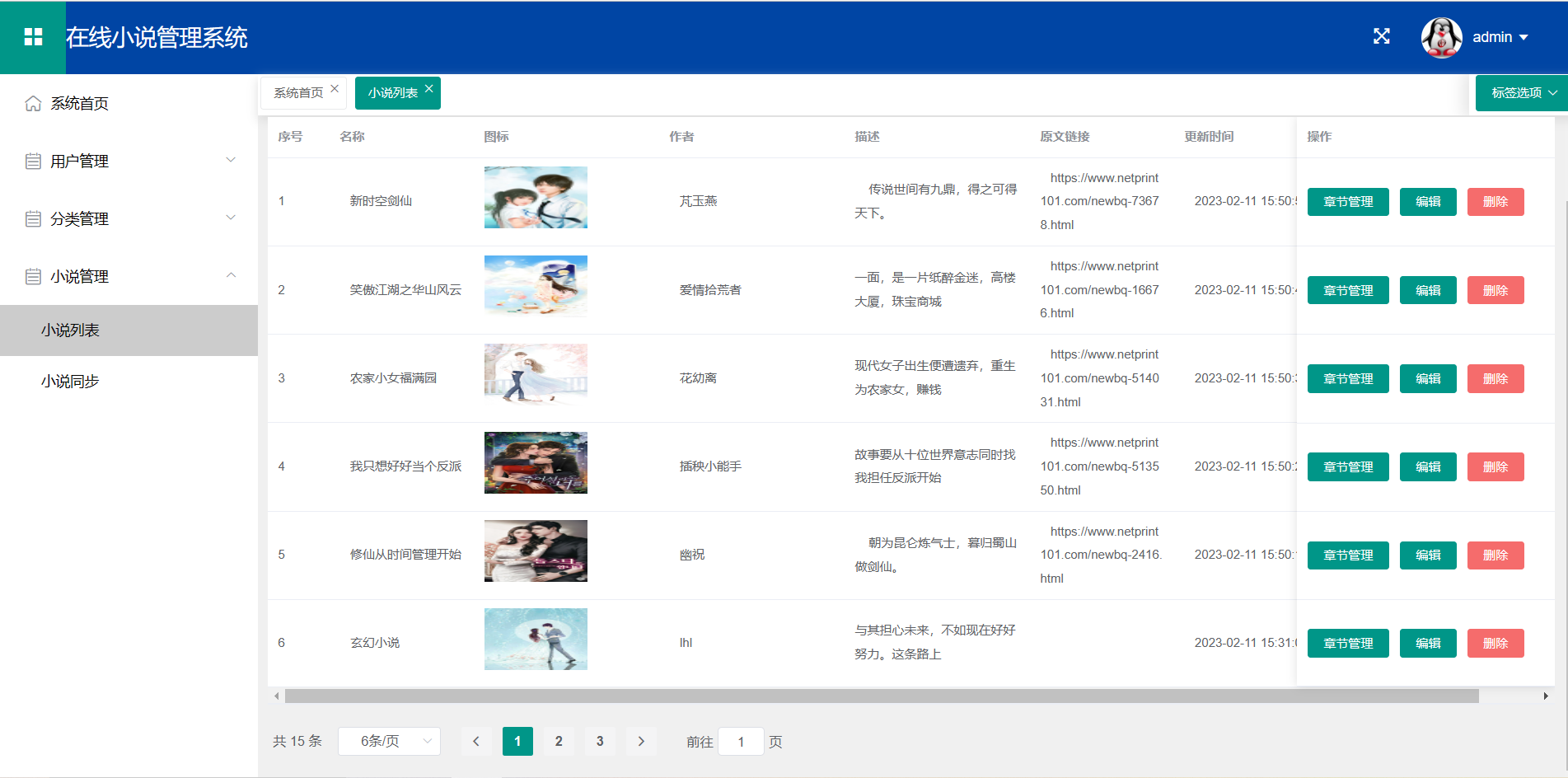Screen dimensions: 1568x778
Task: Expand the 用户管理 menu chevron
Action: click(231, 160)
